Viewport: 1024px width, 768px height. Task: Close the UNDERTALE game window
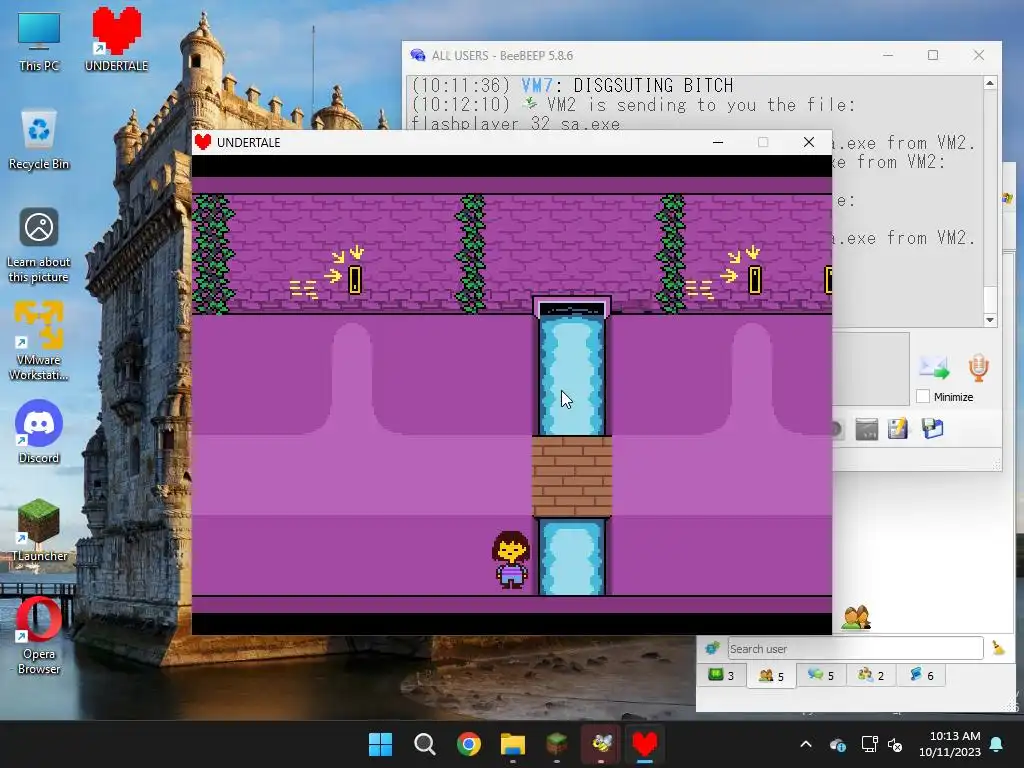(x=808, y=142)
